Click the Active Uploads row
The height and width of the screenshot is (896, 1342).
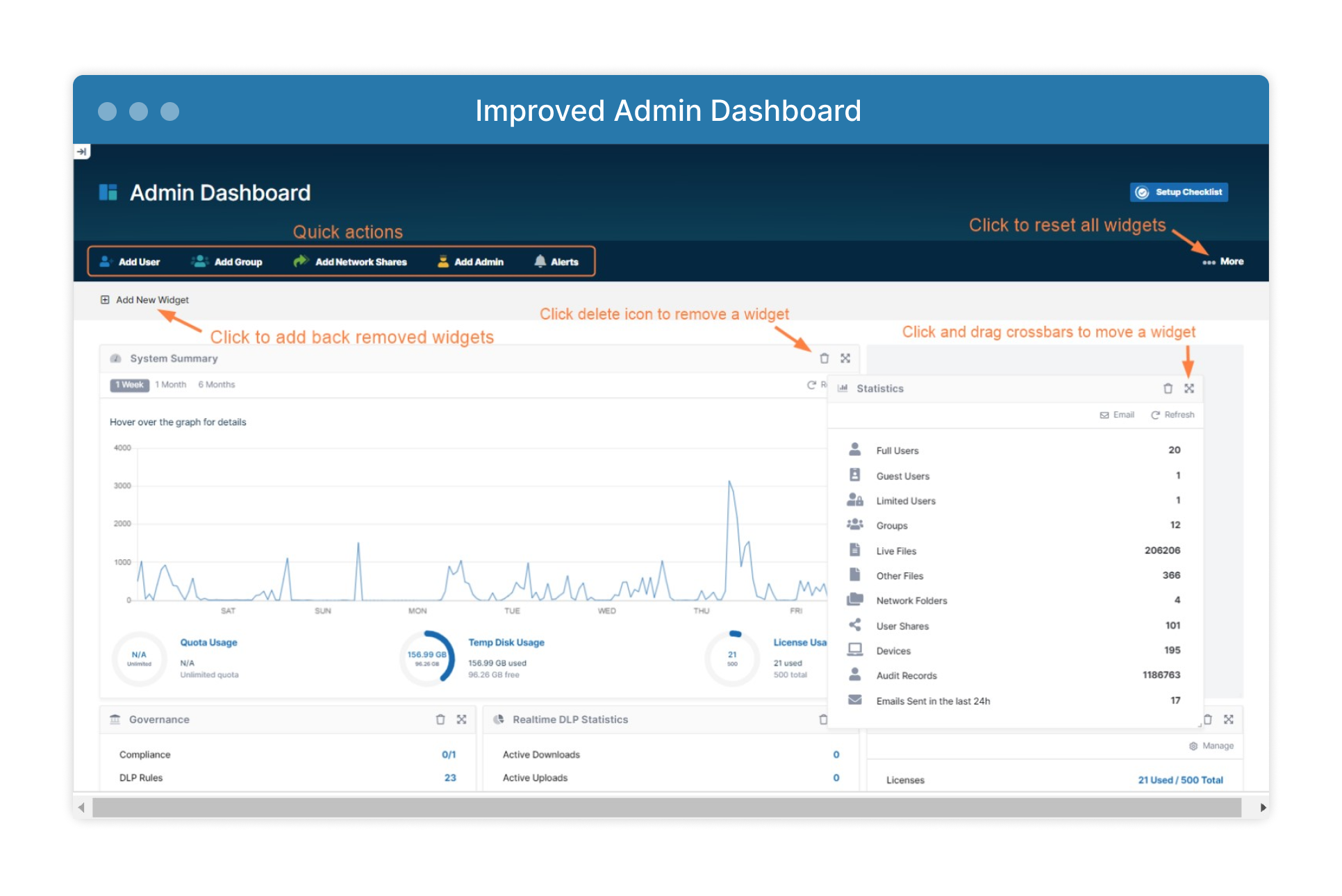tap(670, 778)
